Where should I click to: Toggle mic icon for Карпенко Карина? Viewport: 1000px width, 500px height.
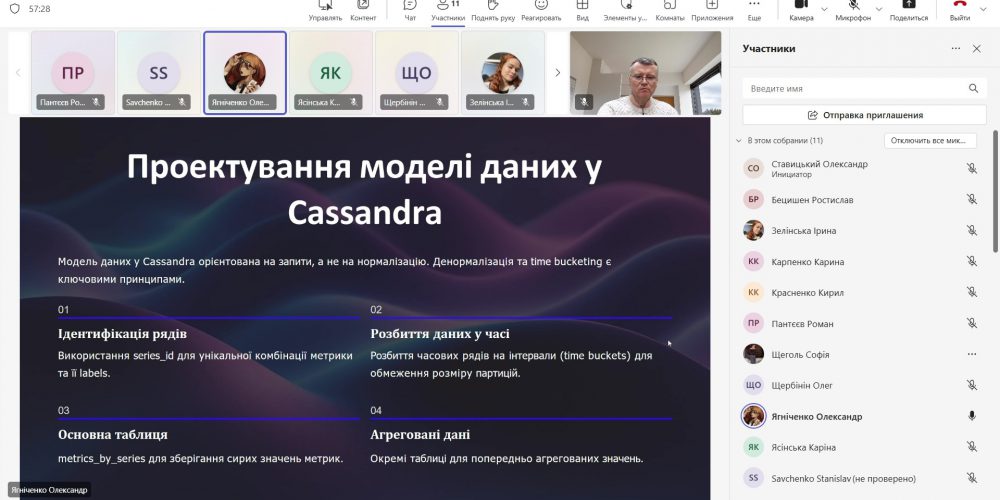971,261
